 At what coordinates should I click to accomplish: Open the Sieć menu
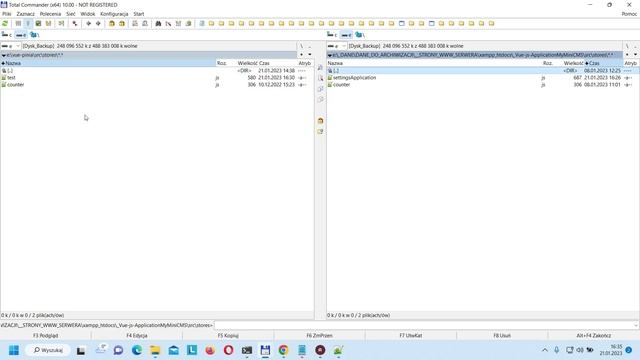(71, 14)
